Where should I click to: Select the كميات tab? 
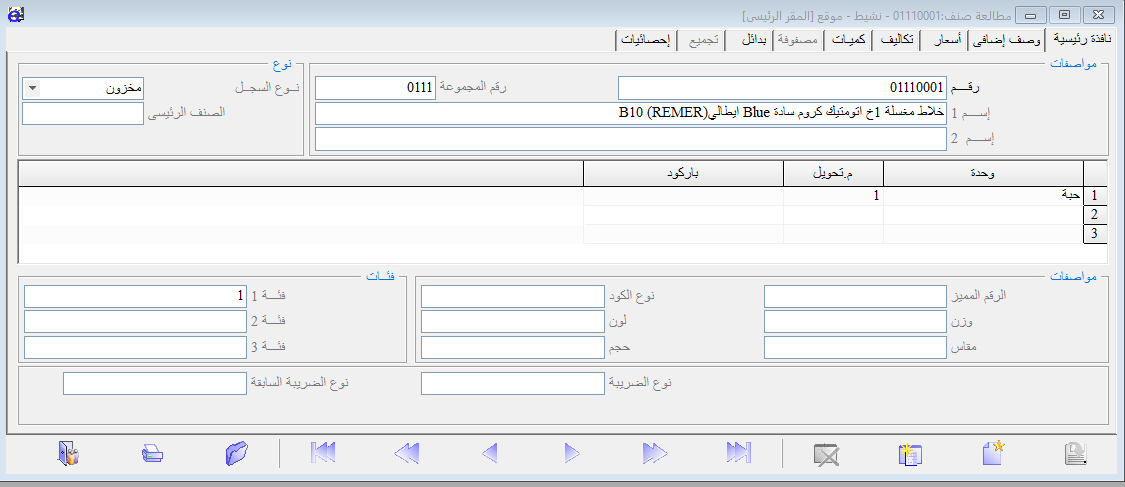coord(848,40)
